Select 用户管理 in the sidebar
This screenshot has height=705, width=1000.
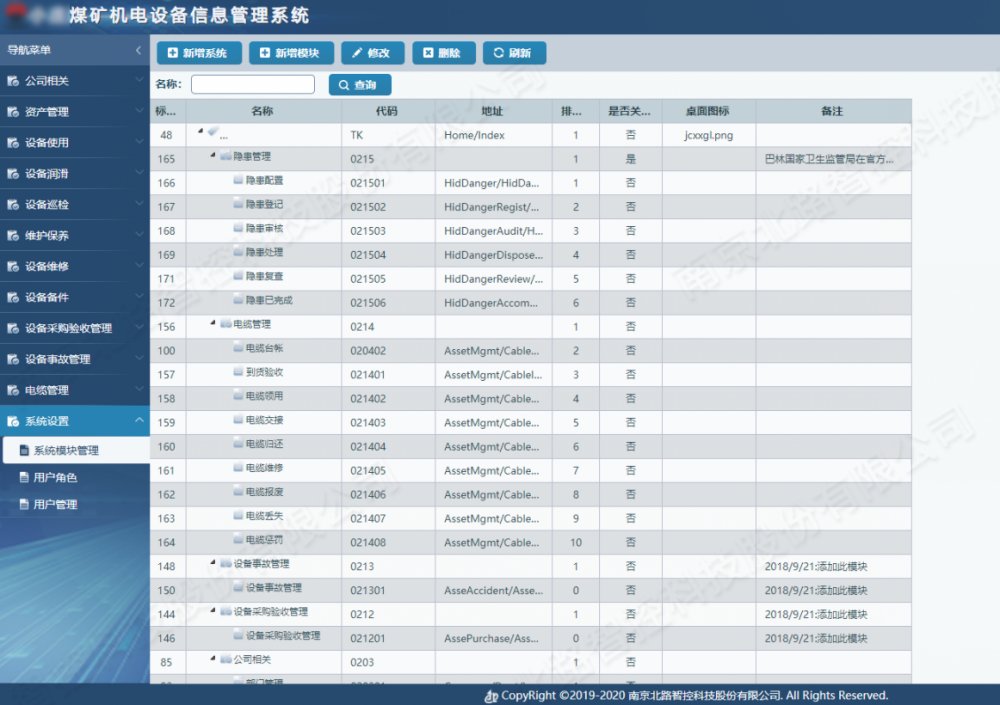(x=55, y=505)
